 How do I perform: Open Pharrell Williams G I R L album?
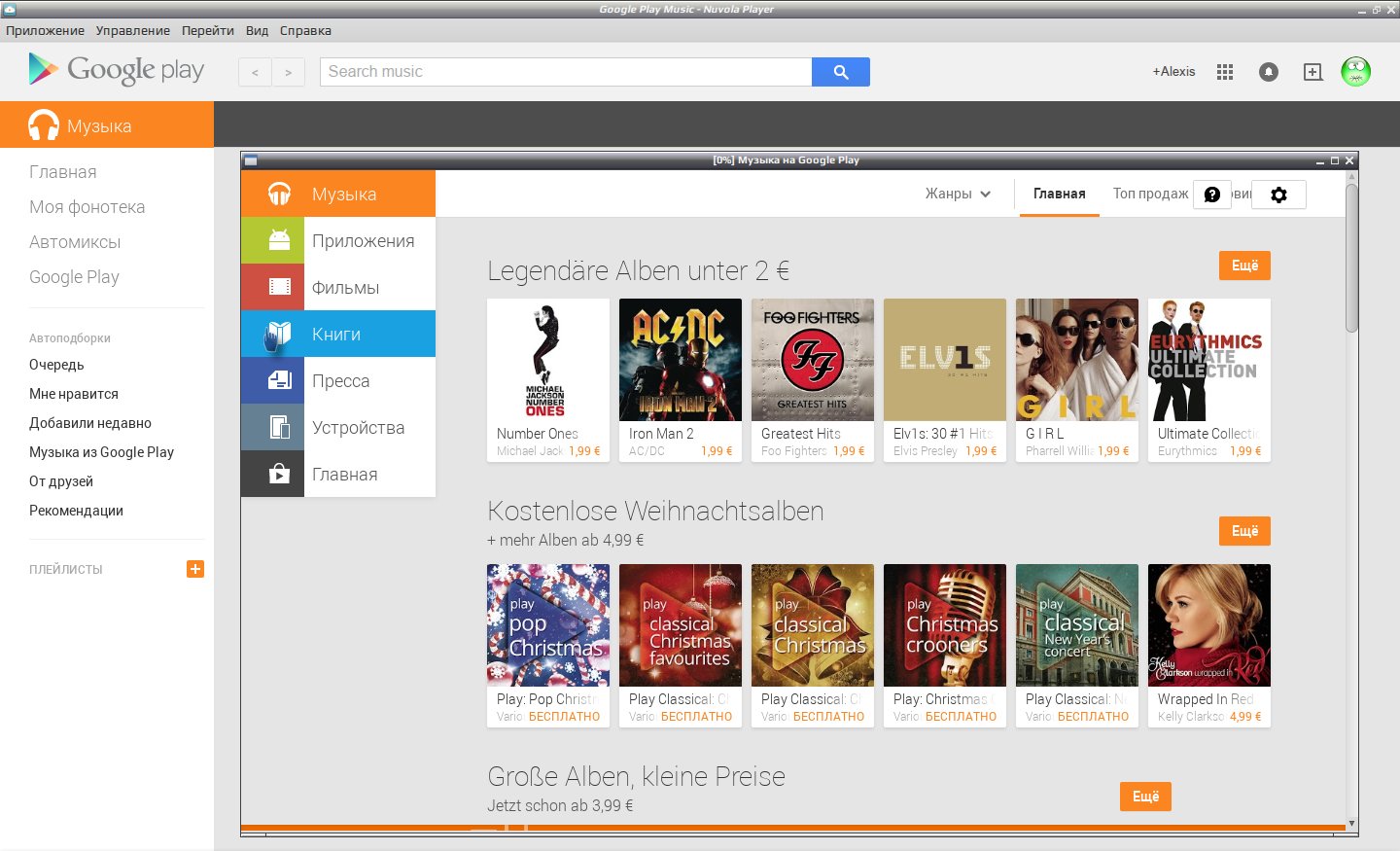click(x=1077, y=380)
